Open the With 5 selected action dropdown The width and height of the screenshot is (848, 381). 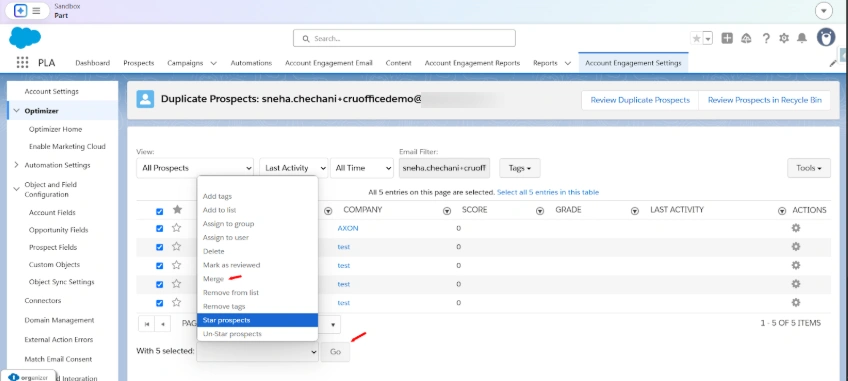pos(257,352)
